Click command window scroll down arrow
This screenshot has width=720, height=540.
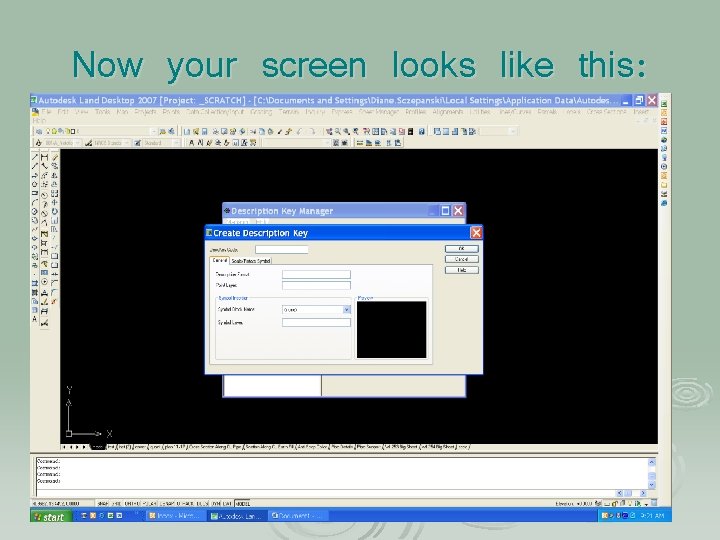point(652,485)
